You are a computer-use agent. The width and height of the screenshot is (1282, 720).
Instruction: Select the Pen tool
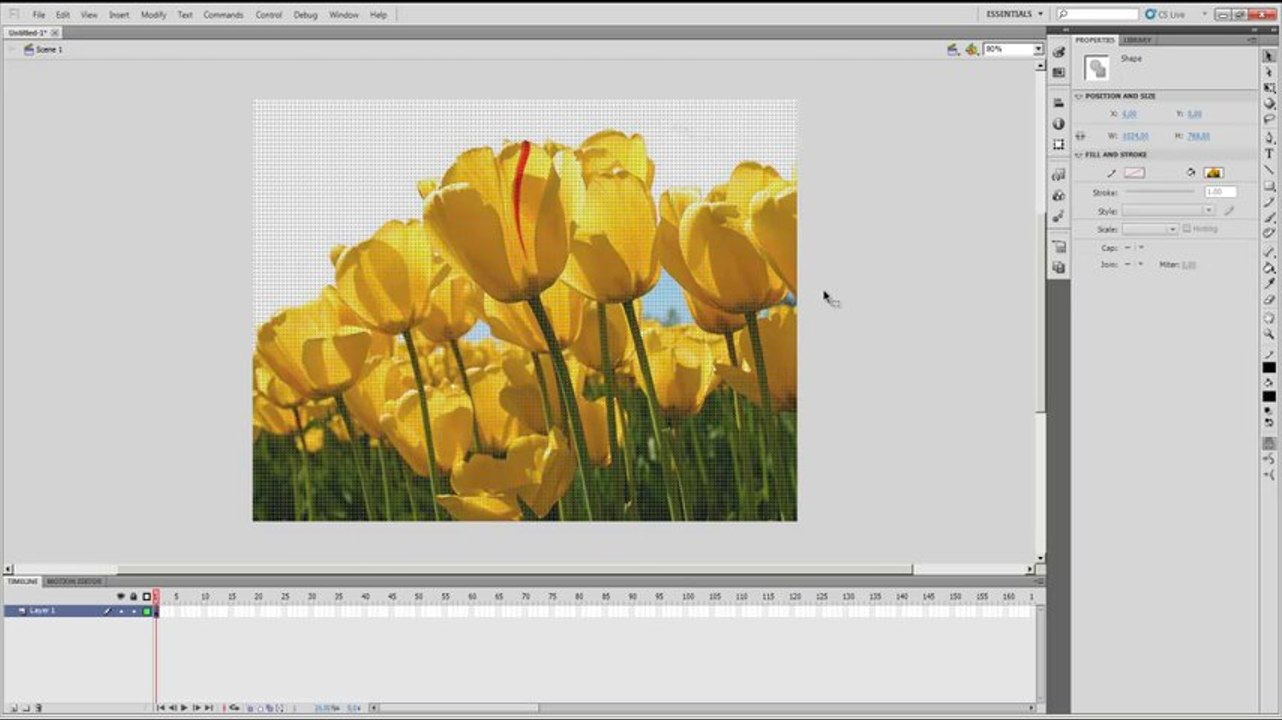point(1269,137)
